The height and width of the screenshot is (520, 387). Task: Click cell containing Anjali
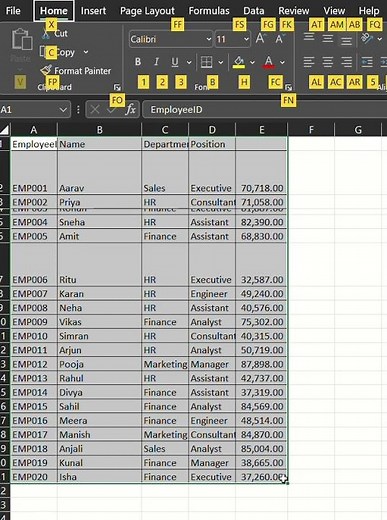(x=99, y=449)
